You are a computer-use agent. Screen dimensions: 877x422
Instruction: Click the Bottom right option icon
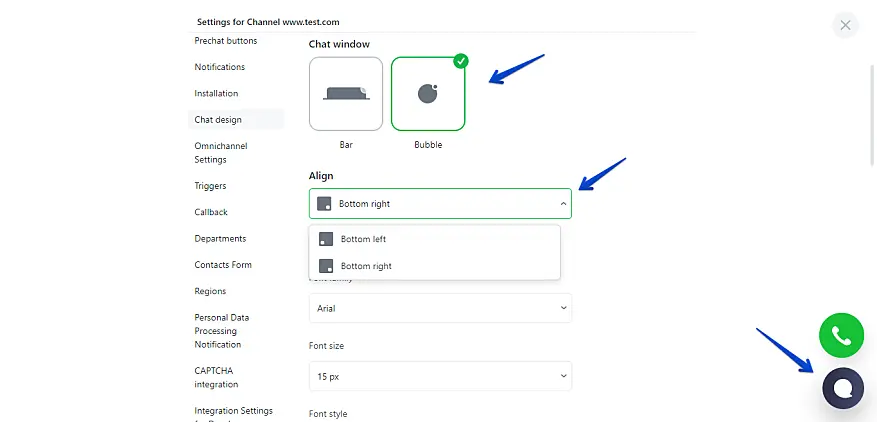tap(326, 266)
